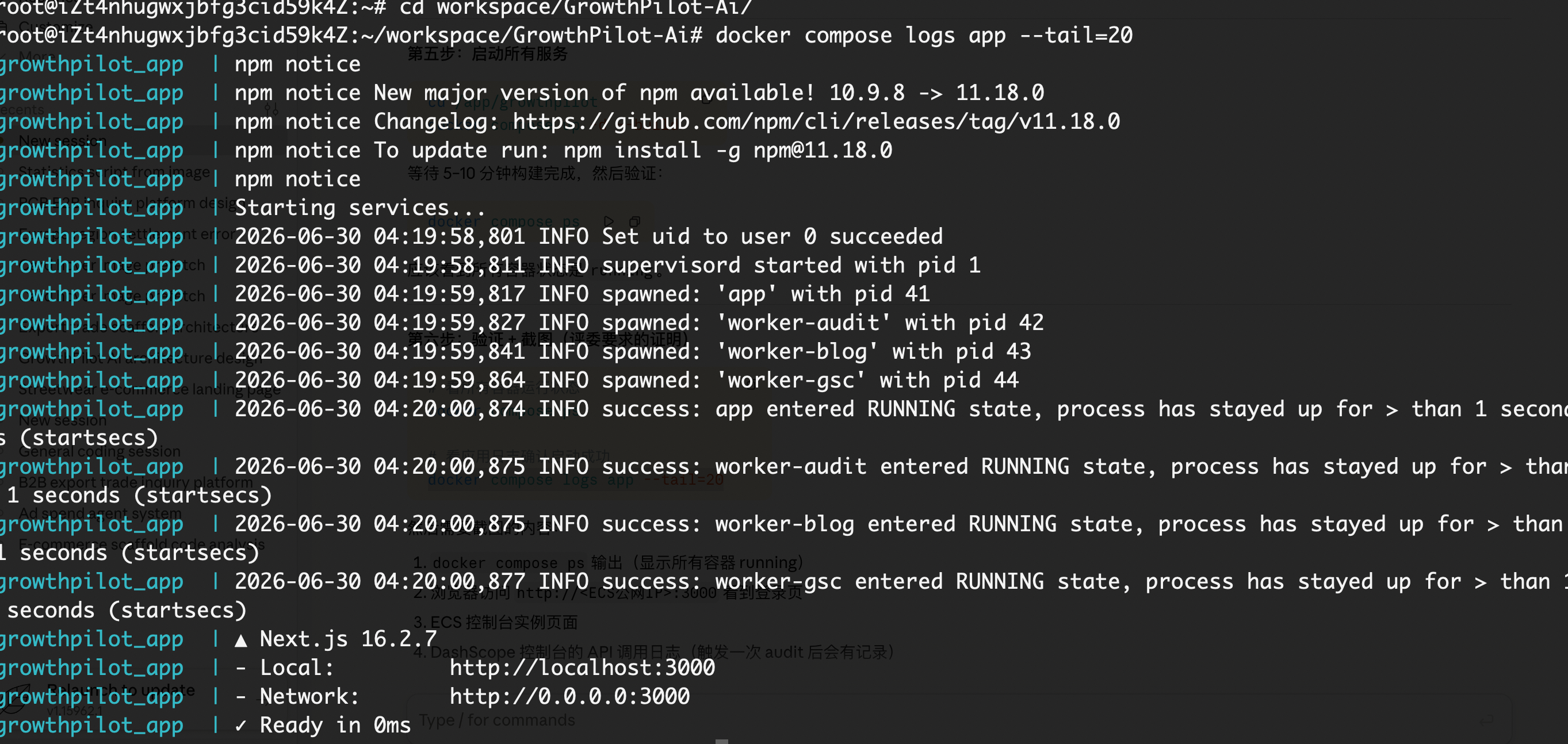Viewport: 1568px width, 744px height.
Task: Click the copy icon beside docker compose ps
Action: coord(634,221)
